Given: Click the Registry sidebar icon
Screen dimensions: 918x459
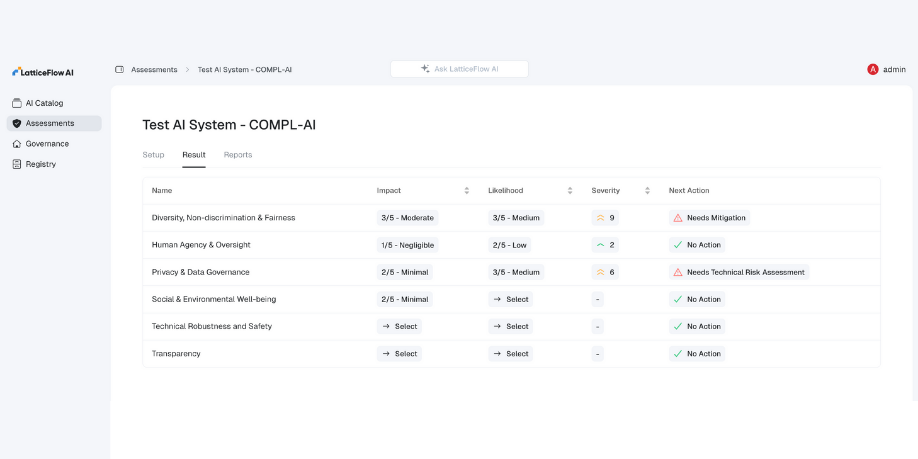Looking at the screenshot, I should pos(16,165).
